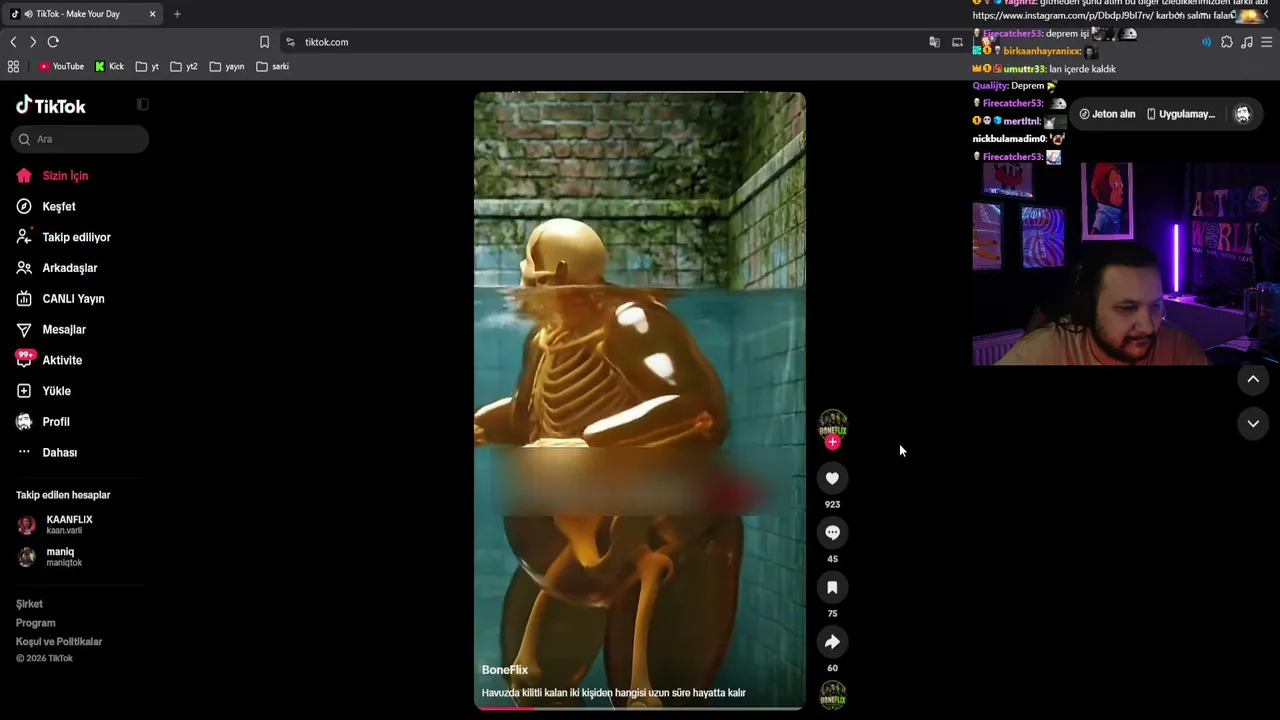View site information for tiktok.com

(291, 42)
